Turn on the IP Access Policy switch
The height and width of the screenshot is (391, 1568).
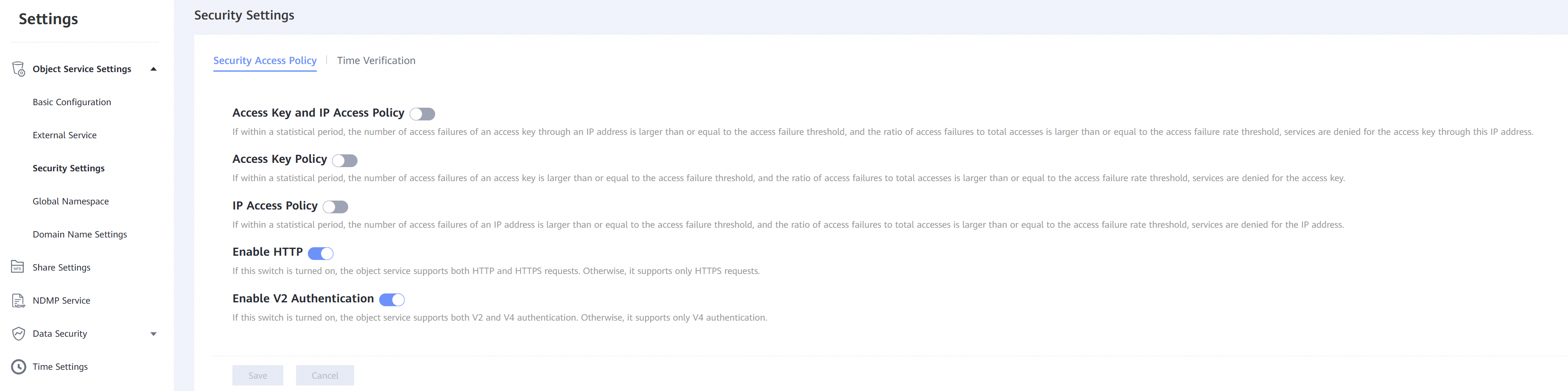tap(335, 207)
